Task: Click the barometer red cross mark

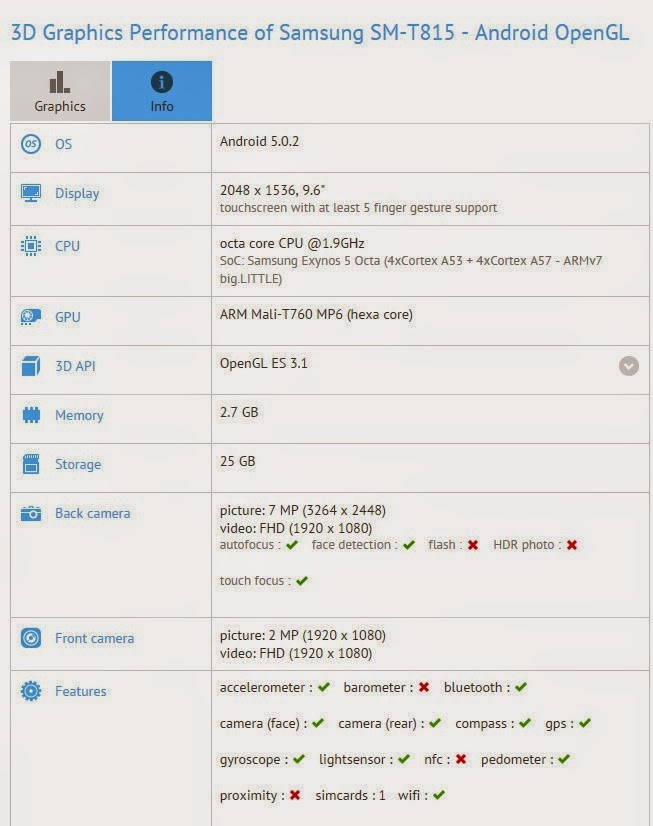Action: [x=424, y=687]
